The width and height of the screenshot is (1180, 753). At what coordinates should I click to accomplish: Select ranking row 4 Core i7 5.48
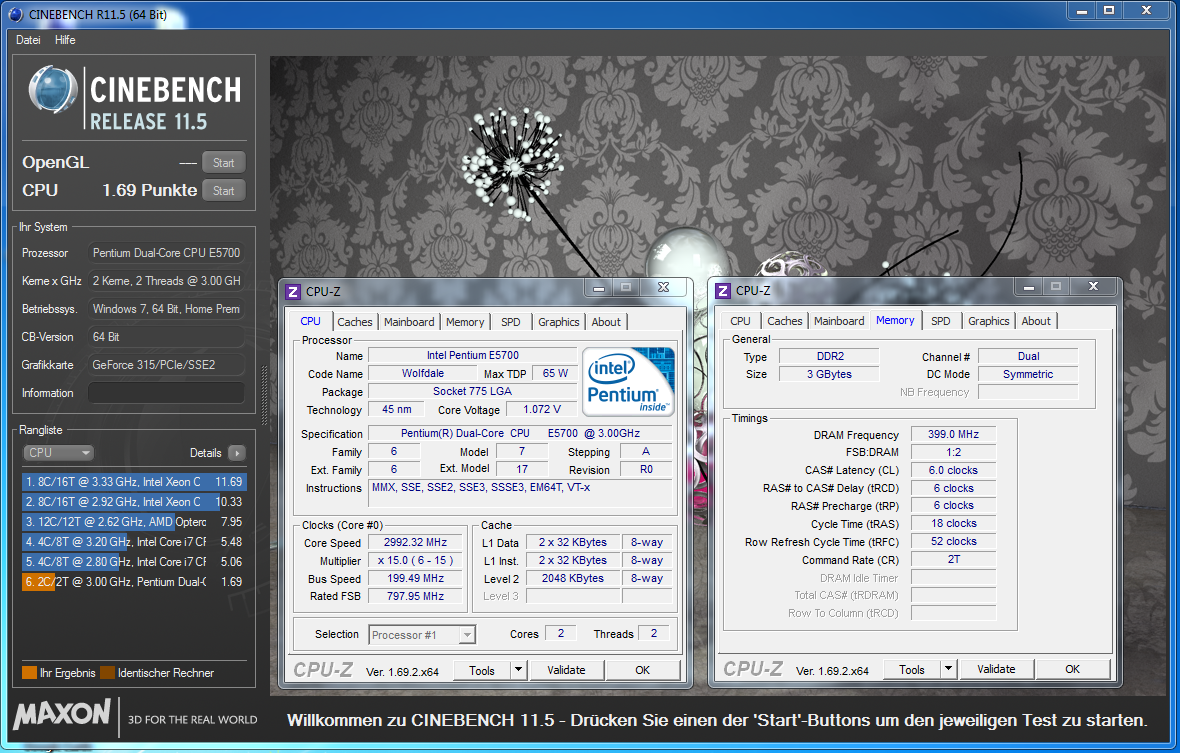tap(134, 542)
